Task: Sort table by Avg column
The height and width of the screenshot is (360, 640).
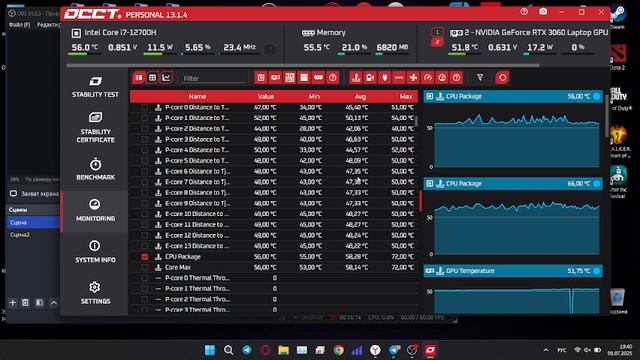Action: click(360, 97)
